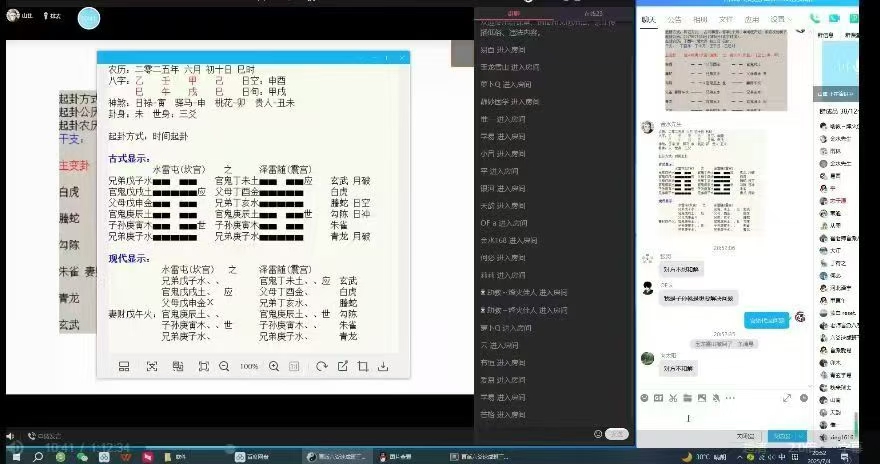Open image in external editor icon
The image size is (880, 464).
click(x=343, y=367)
